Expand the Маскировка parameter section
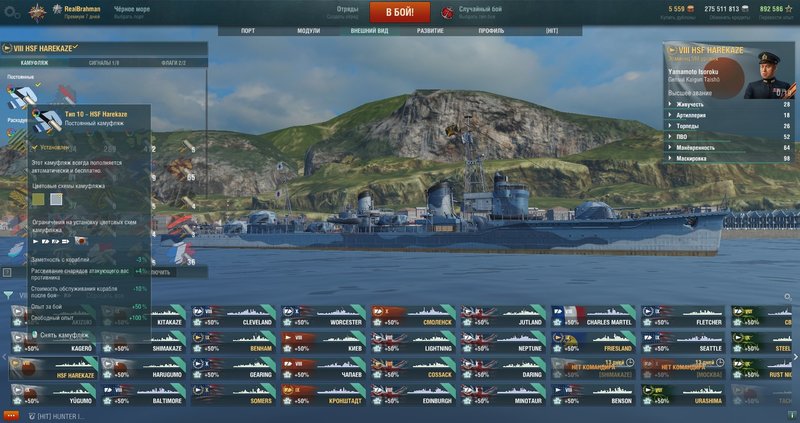This screenshot has width=800, height=423. tap(729, 159)
